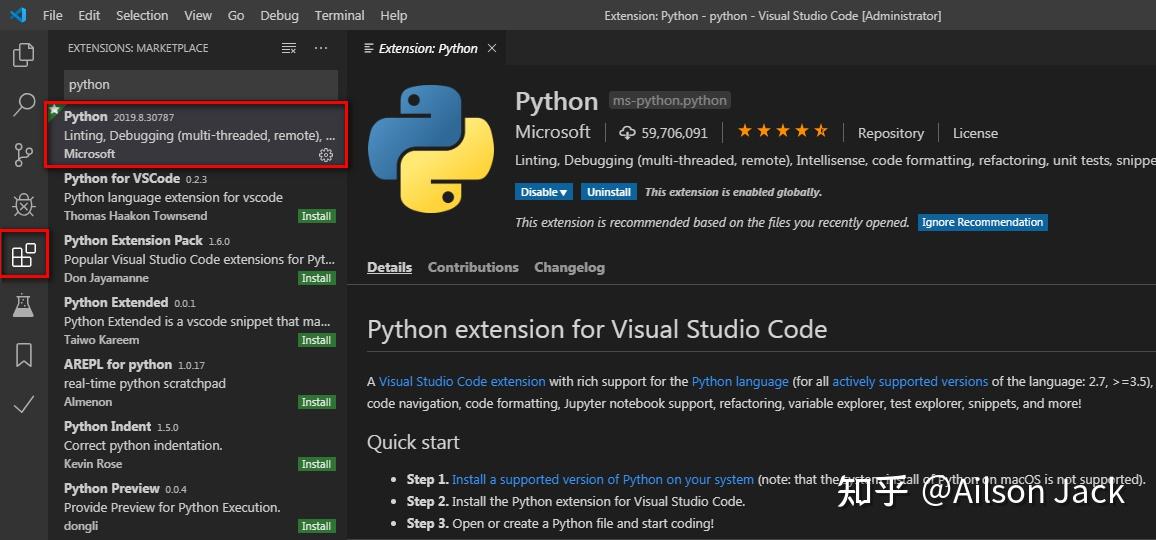Open the Extensions more actions ellipsis
Screen dimensions: 1156x540
click(x=321, y=48)
